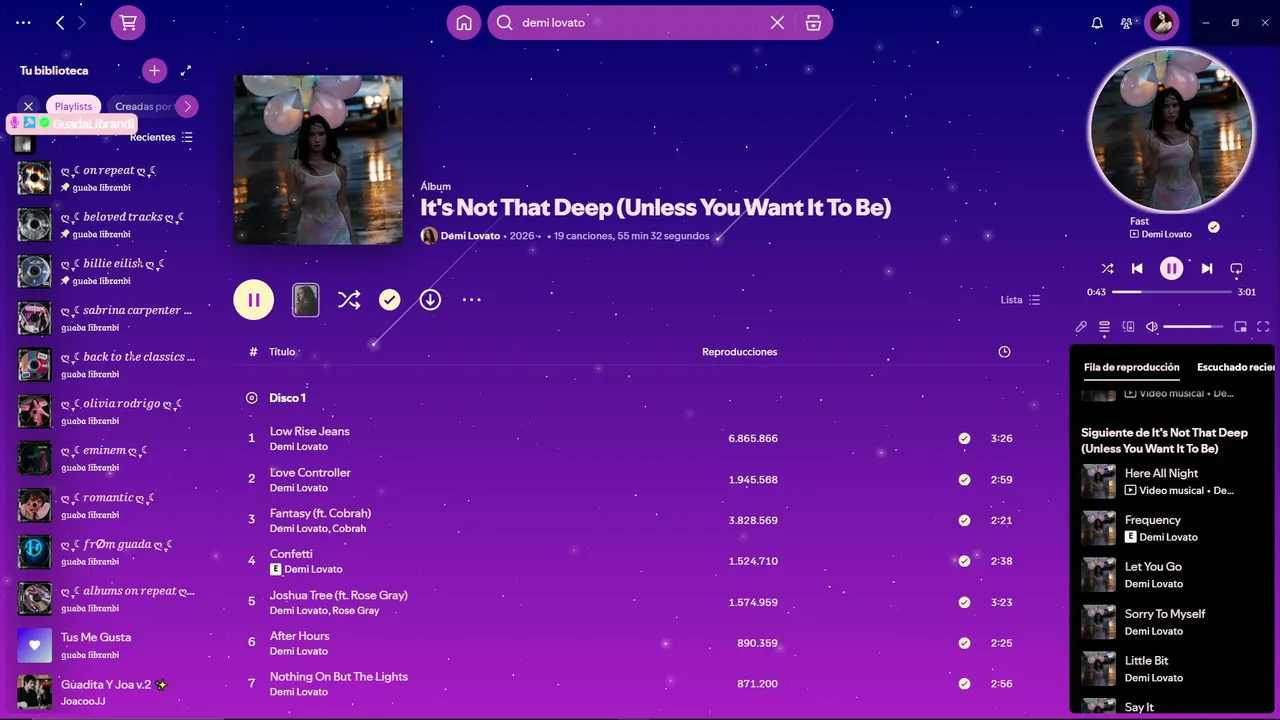Click the Demi Lovato link beside the album year
The image size is (1280, 720).
(470, 236)
